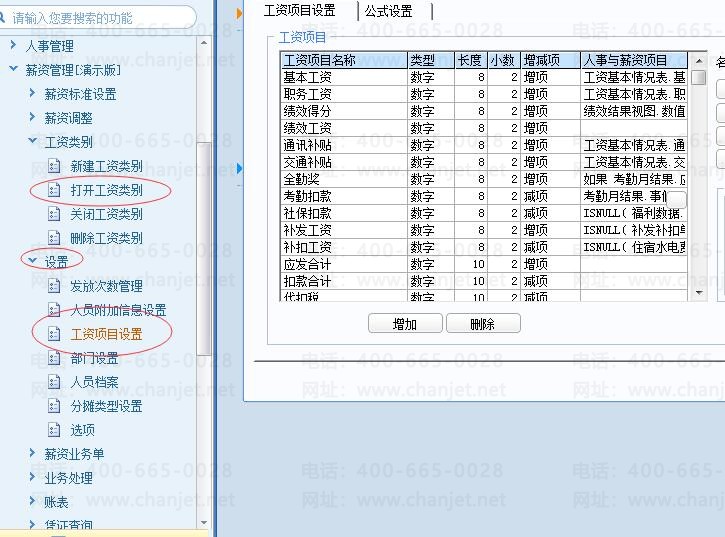Viewport: 725px width, 537px height.
Task: Click the document icon beside 人员档案
Action: [54, 382]
